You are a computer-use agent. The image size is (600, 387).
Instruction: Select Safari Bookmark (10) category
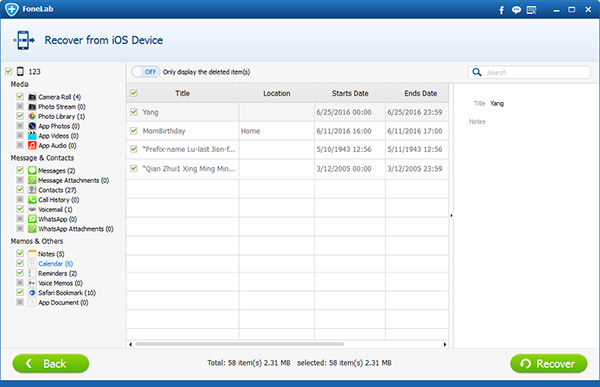67,293
